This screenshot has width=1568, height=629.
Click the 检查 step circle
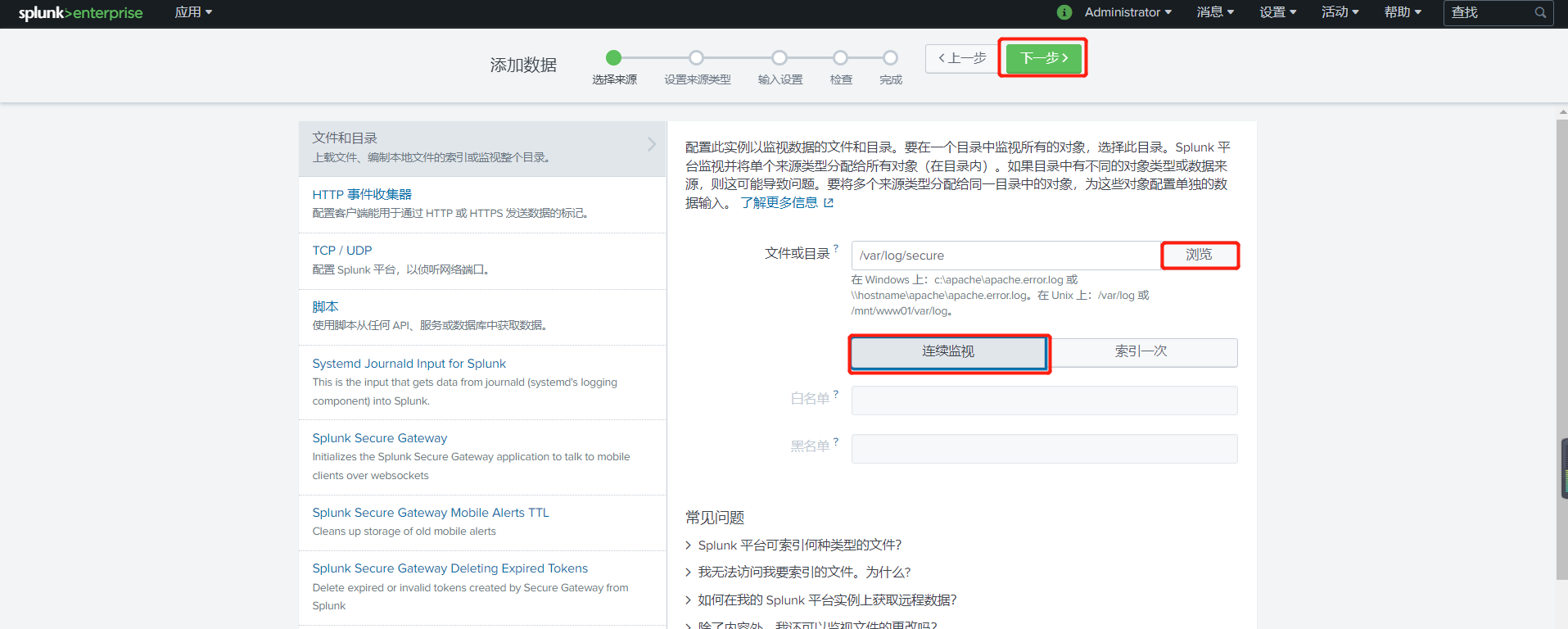click(841, 57)
